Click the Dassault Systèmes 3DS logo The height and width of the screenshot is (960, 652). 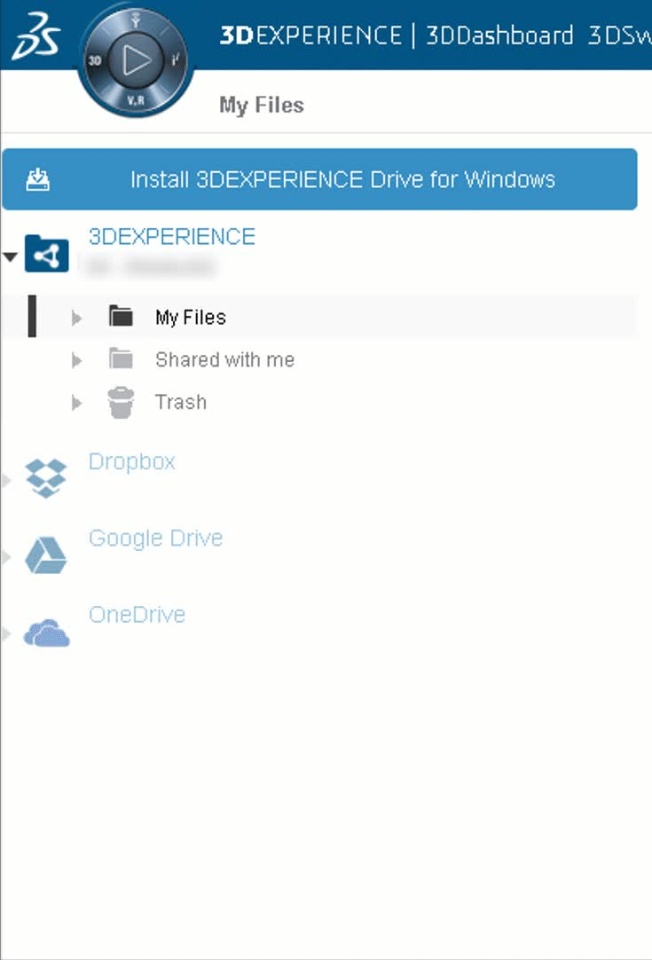pos(36,37)
